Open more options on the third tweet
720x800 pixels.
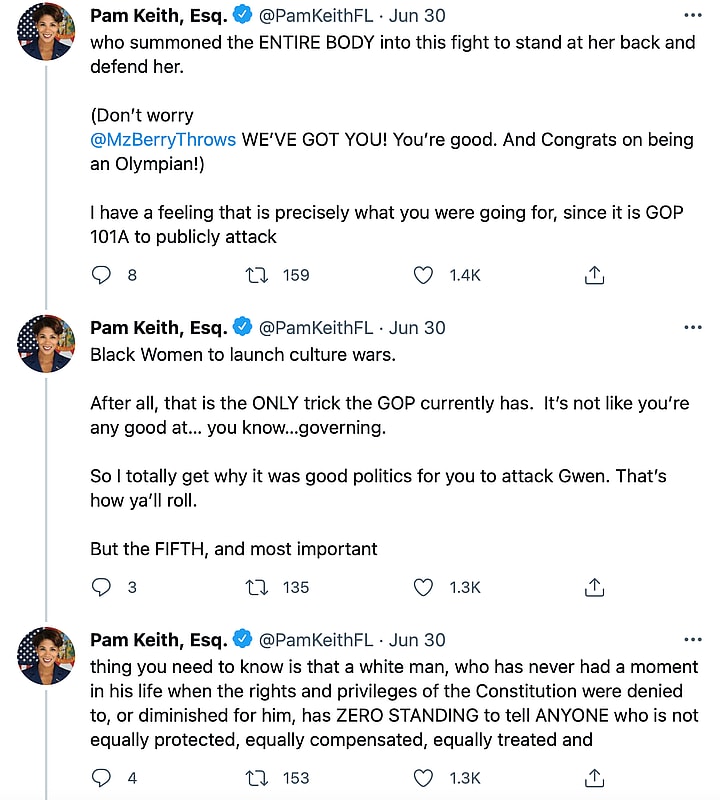tap(692, 640)
